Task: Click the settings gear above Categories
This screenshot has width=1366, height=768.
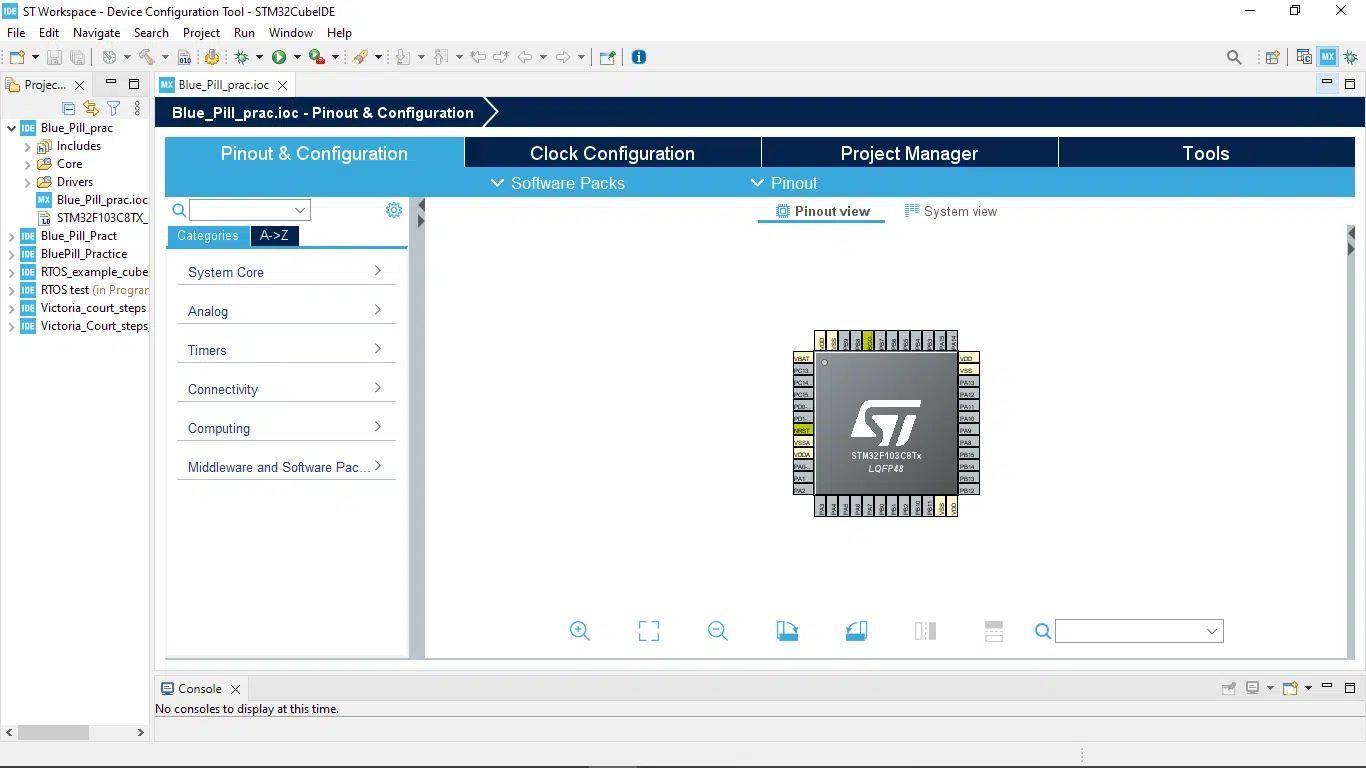Action: point(394,210)
